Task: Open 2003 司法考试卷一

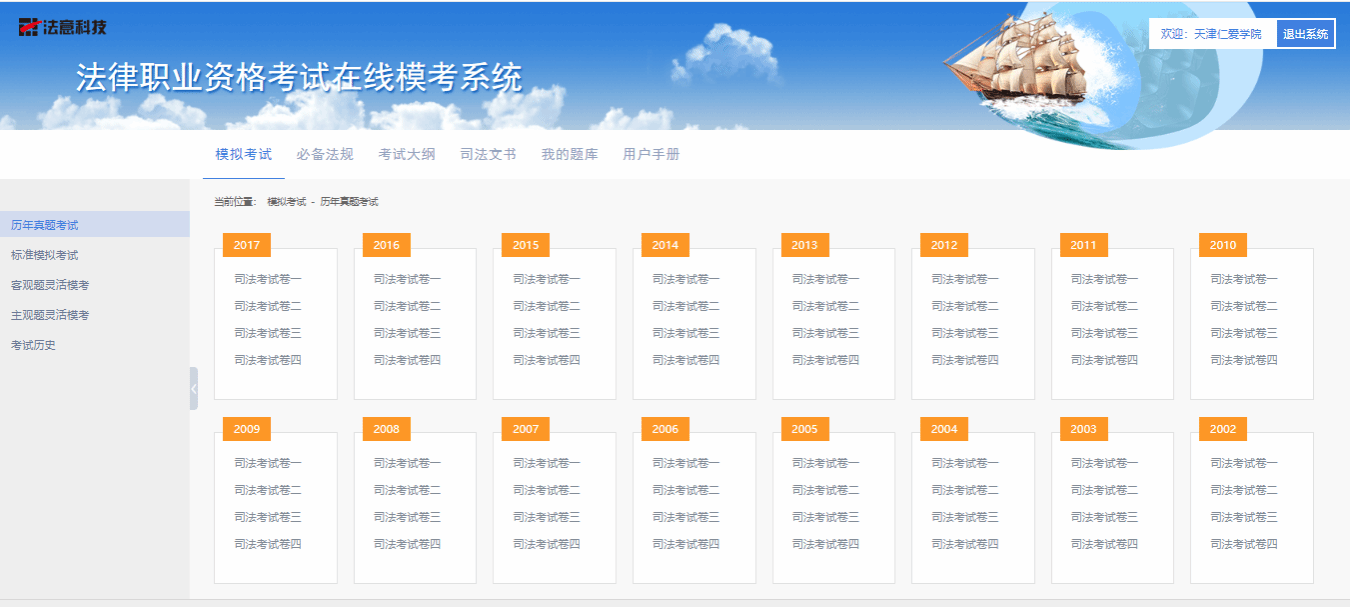Action: click(1105, 463)
